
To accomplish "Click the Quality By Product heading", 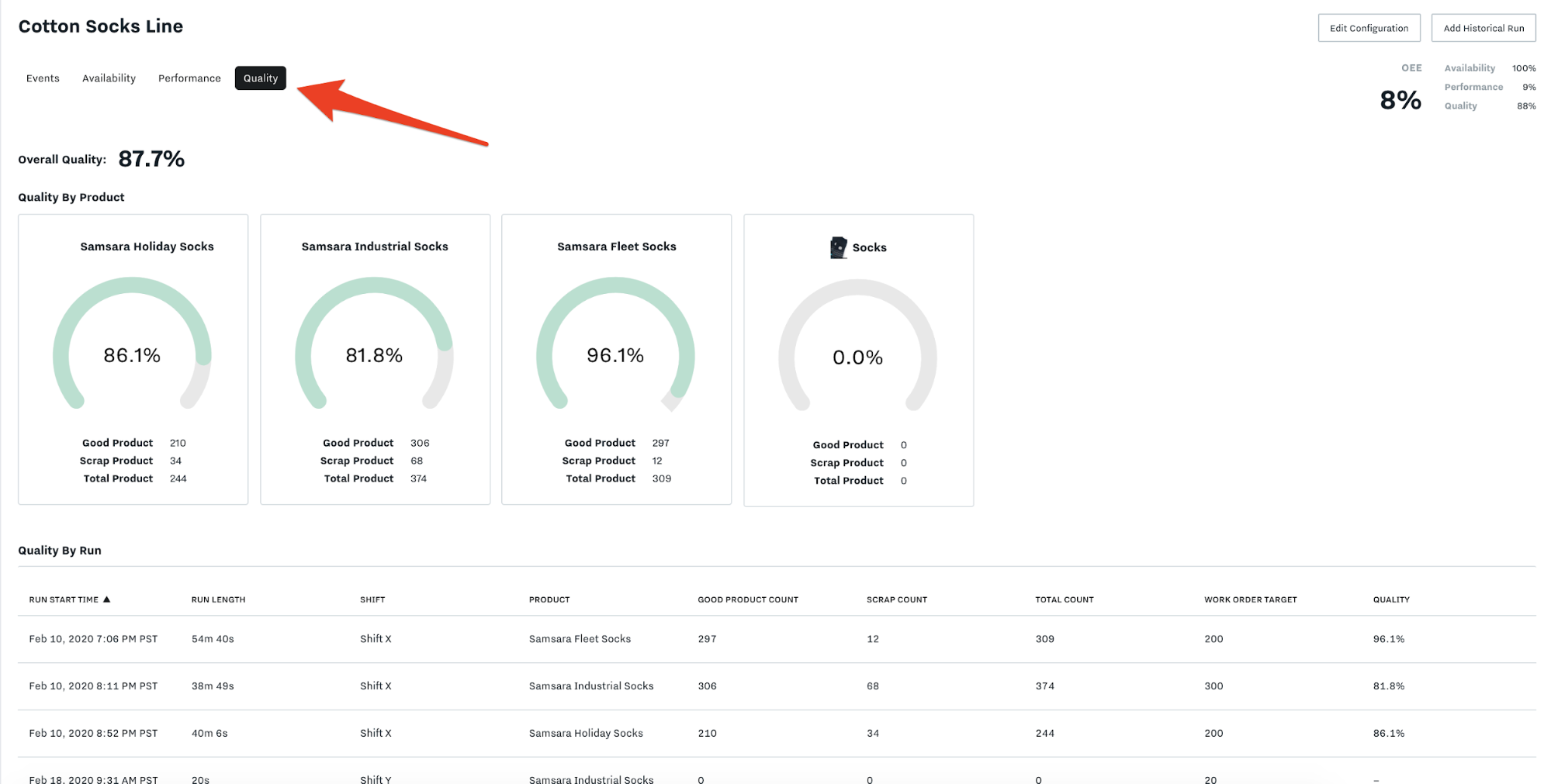I will 71,197.
